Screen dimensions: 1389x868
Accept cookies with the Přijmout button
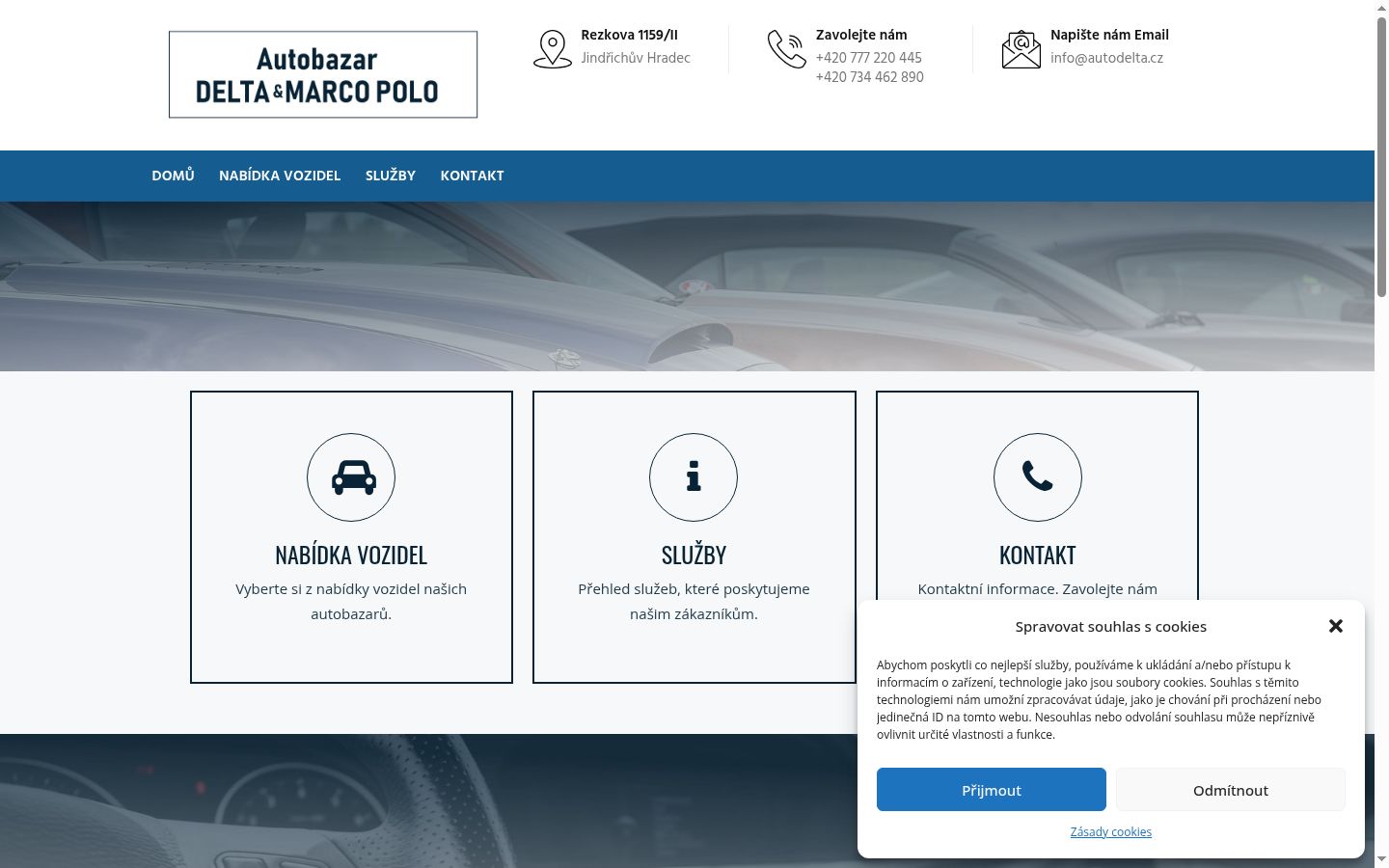(x=992, y=790)
